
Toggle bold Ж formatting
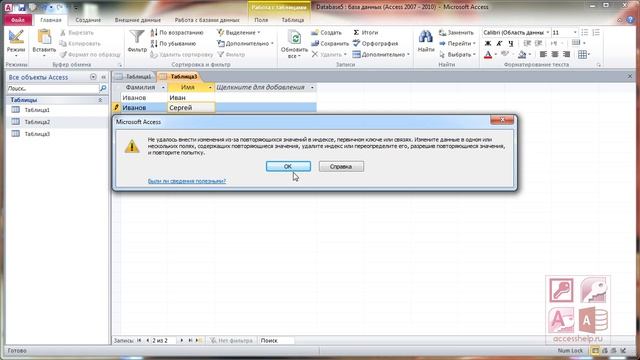tap(488, 43)
